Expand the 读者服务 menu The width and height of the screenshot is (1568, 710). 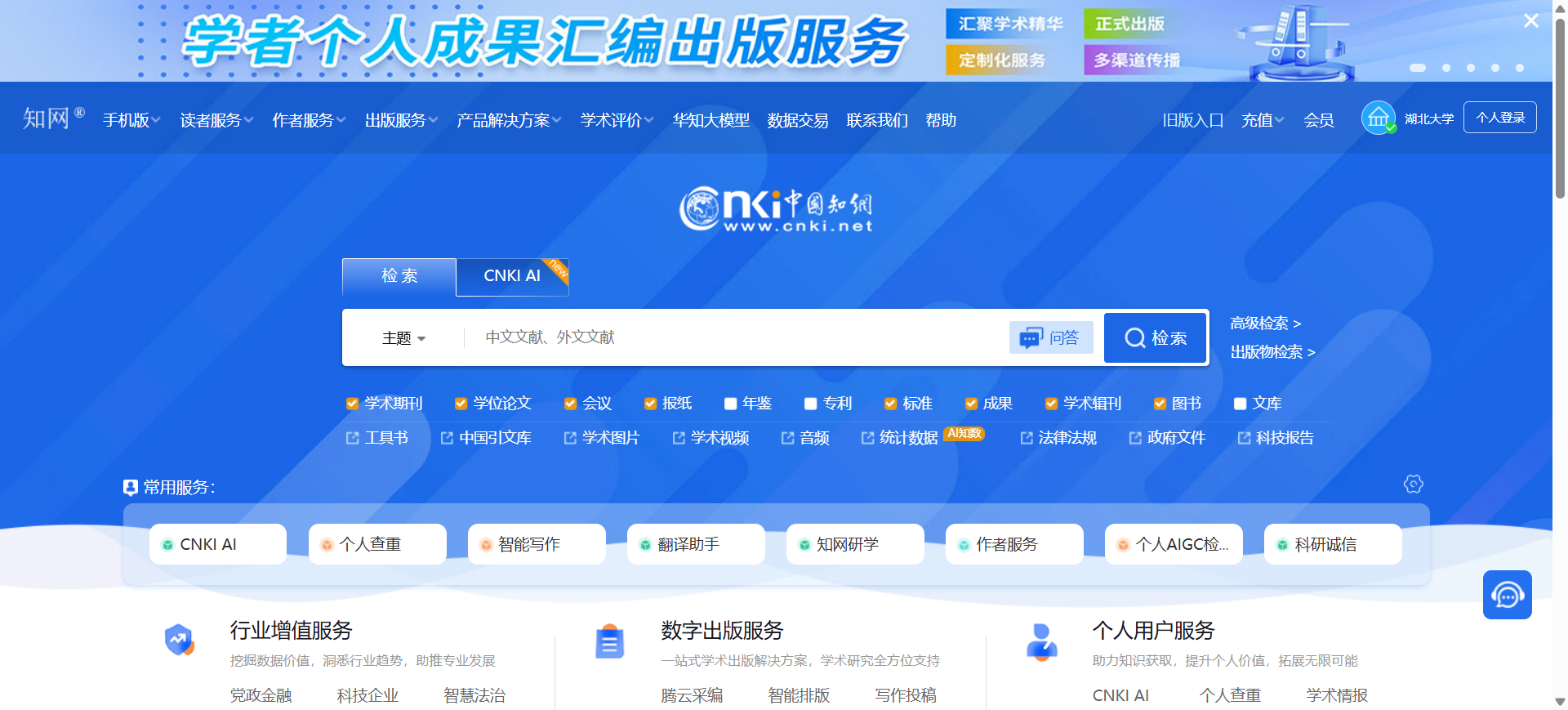pos(216,120)
